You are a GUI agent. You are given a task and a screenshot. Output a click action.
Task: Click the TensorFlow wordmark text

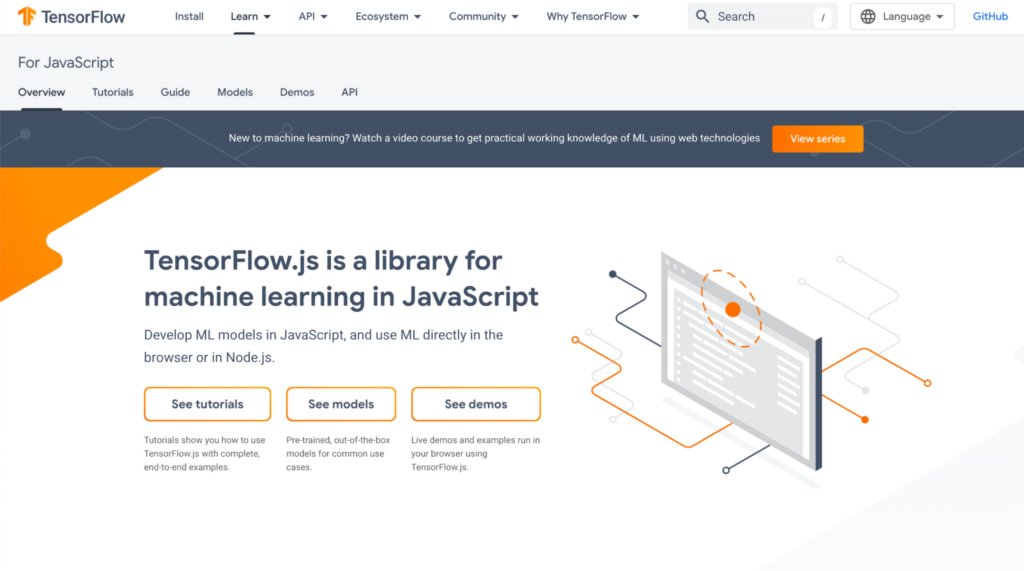83,17
